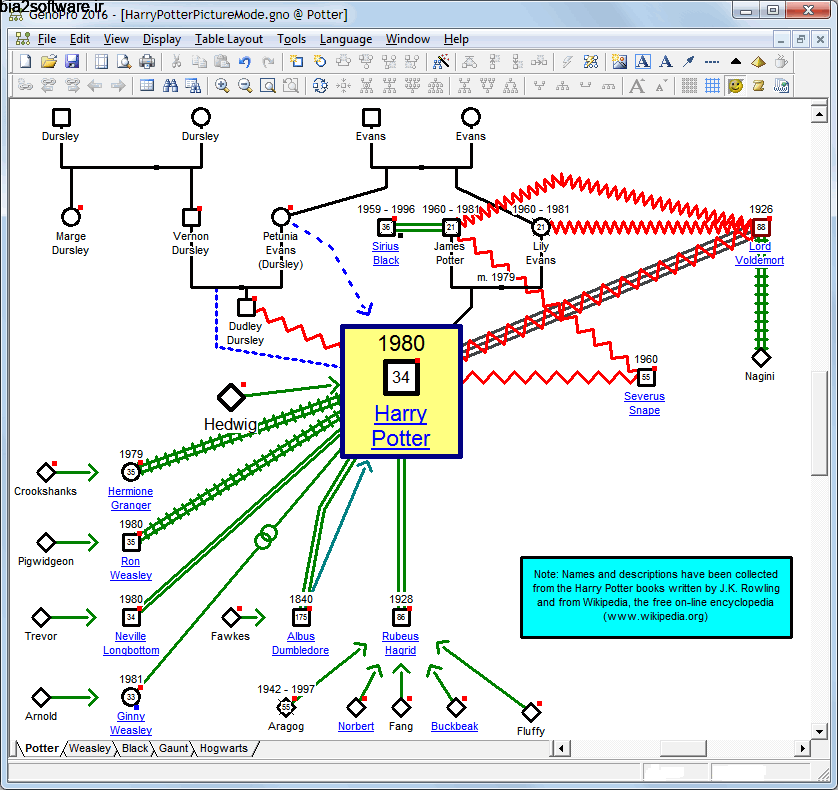
Task: Click the smiley face toolbar icon
Action: click(736, 86)
